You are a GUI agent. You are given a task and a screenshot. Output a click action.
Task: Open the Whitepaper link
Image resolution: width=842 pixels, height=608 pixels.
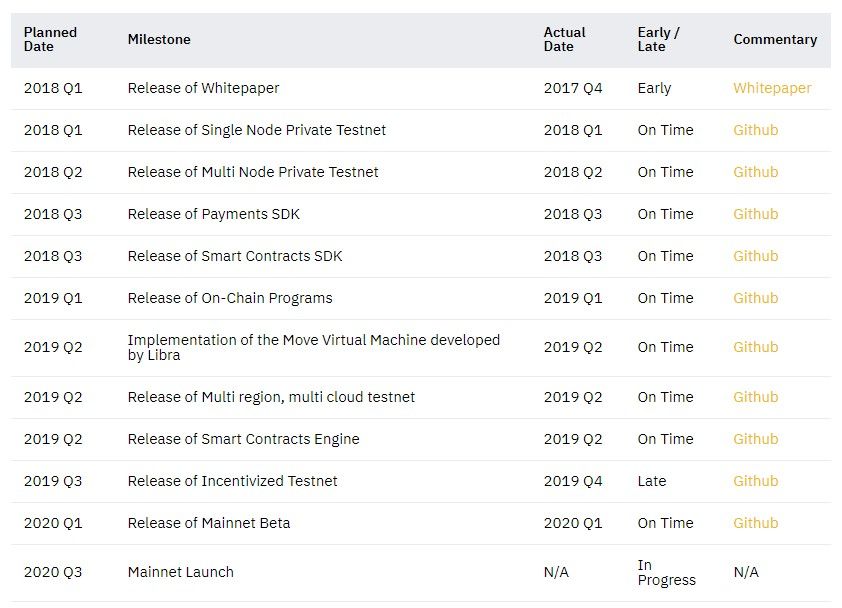tap(772, 88)
